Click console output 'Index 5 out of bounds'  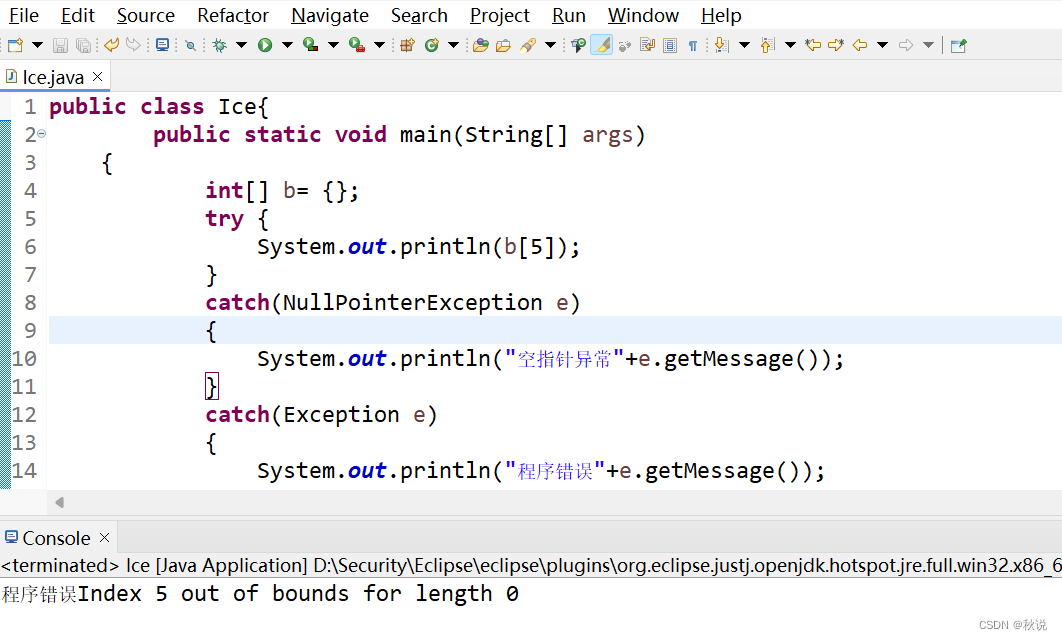pyautogui.click(x=213, y=593)
